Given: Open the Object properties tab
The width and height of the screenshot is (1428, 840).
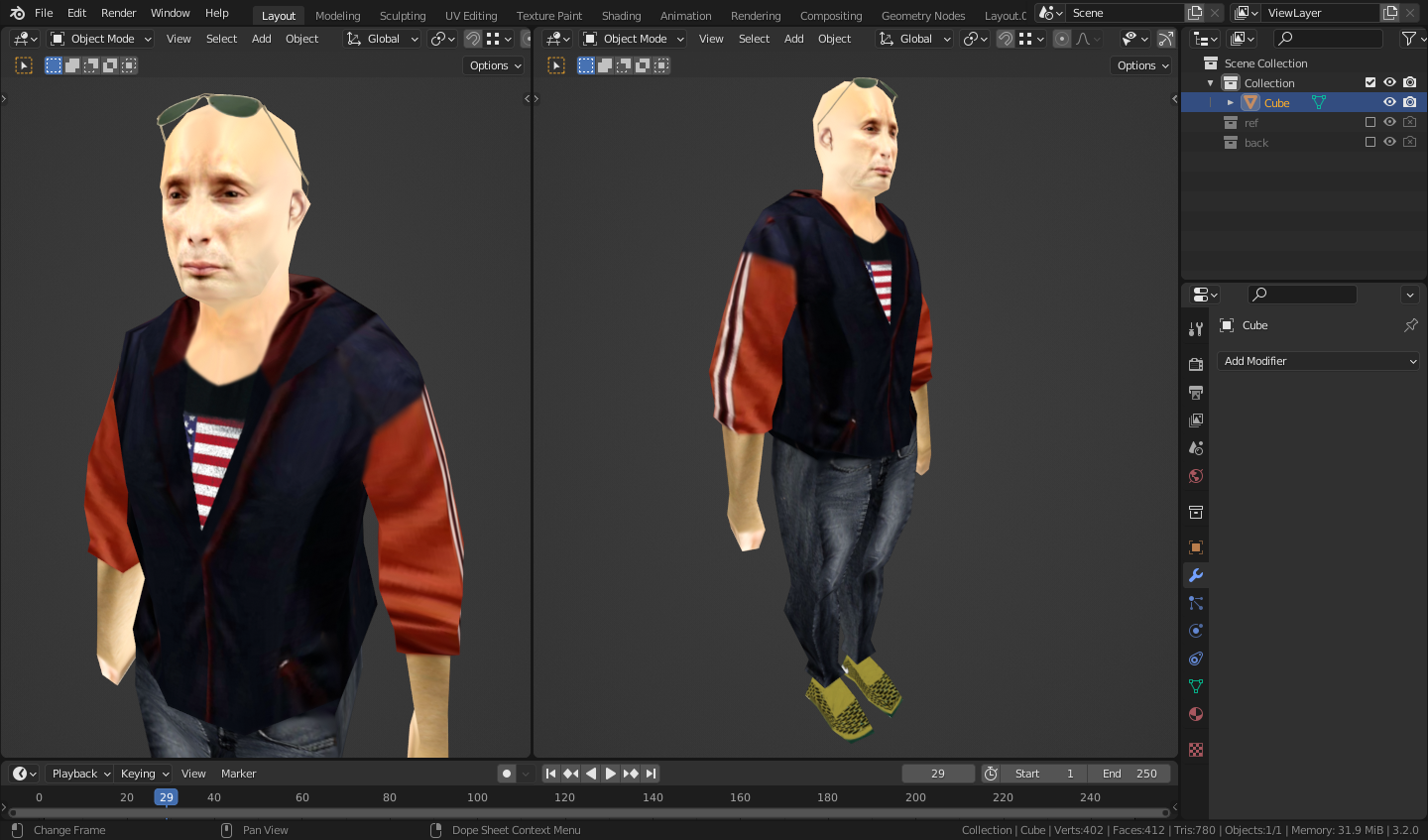Looking at the screenshot, I should [x=1196, y=547].
